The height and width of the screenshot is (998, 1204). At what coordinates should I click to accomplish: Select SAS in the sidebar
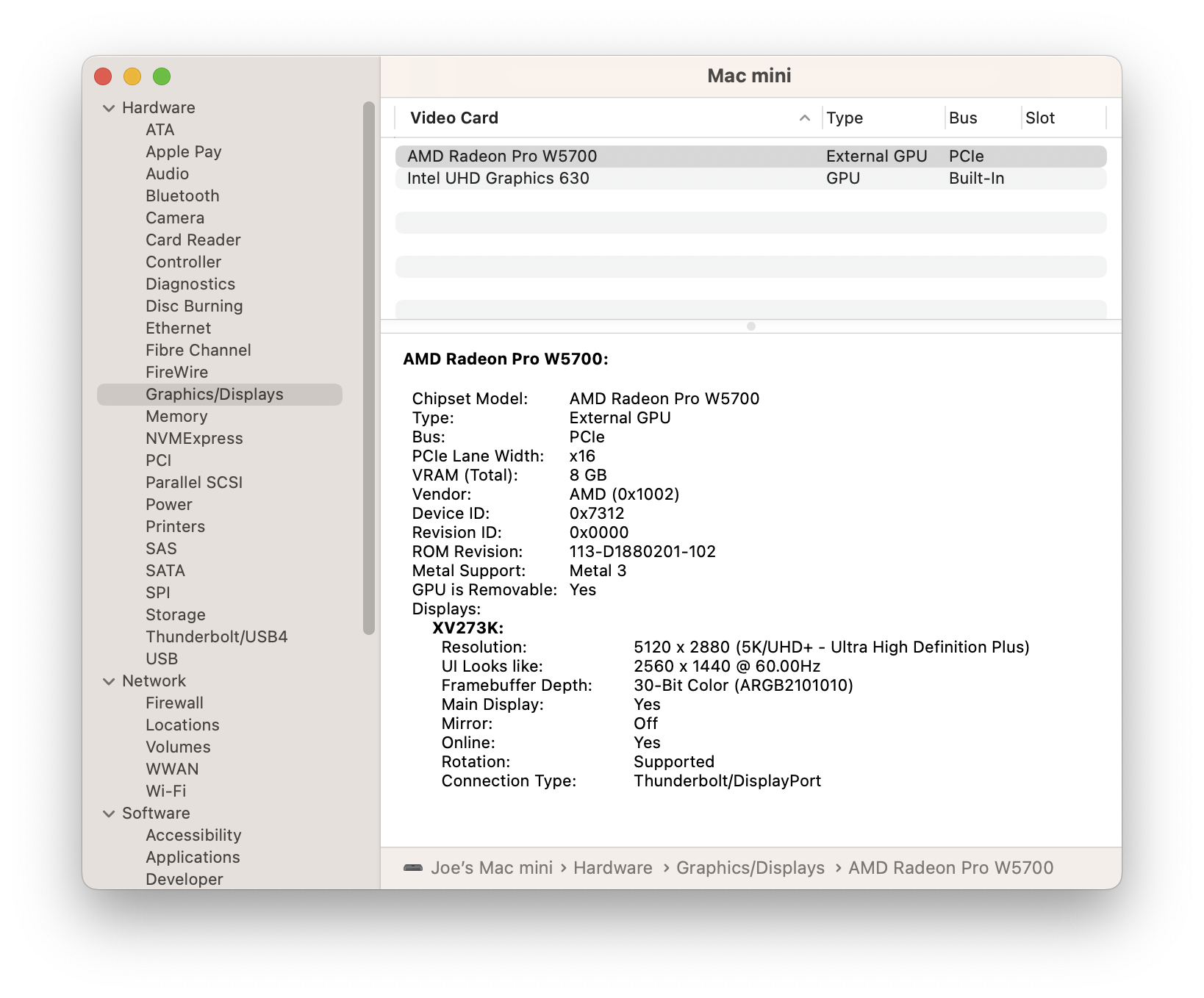click(x=161, y=549)
